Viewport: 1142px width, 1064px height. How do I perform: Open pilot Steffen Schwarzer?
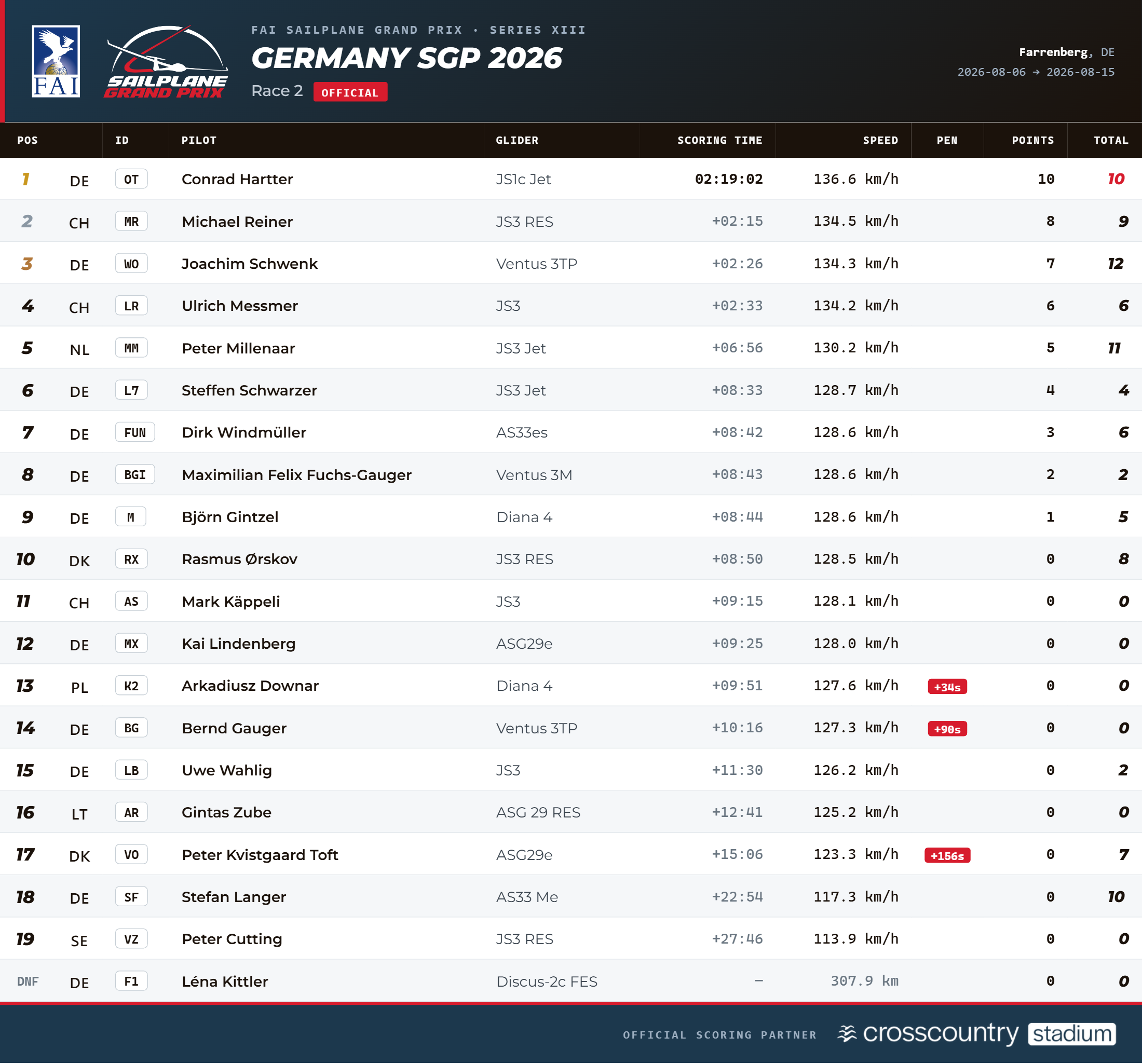(x=249, y=390)
